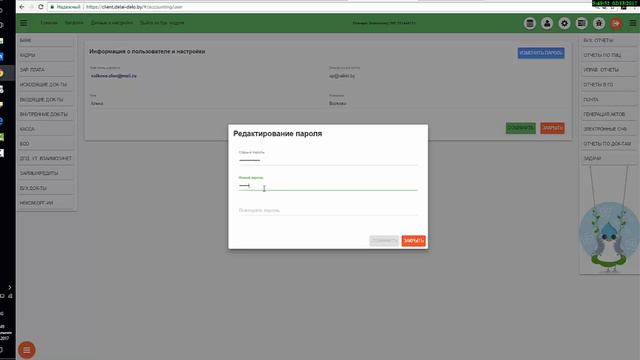Close the password dialog with orange ЗАКРЫТЬ
Screen dimensions: 640x360
pos(413,241)
